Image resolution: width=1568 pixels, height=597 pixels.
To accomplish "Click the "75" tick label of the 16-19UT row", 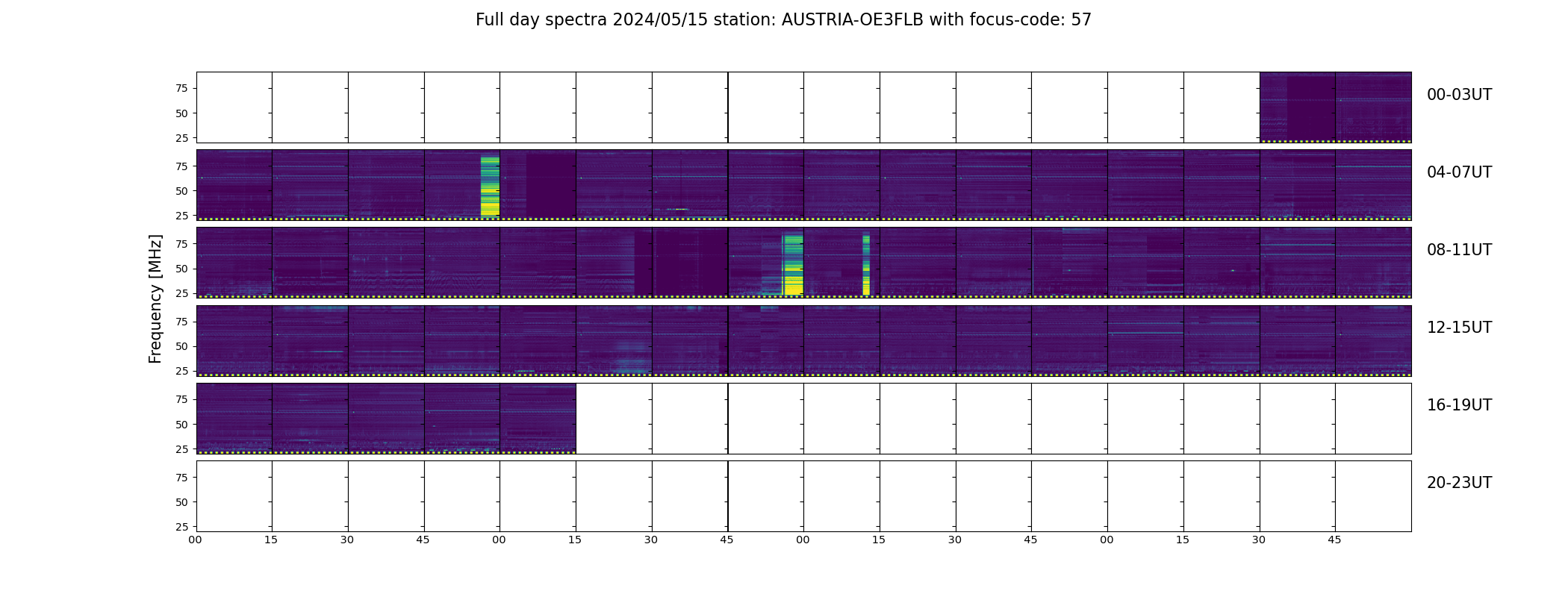I will pos(181,399).
